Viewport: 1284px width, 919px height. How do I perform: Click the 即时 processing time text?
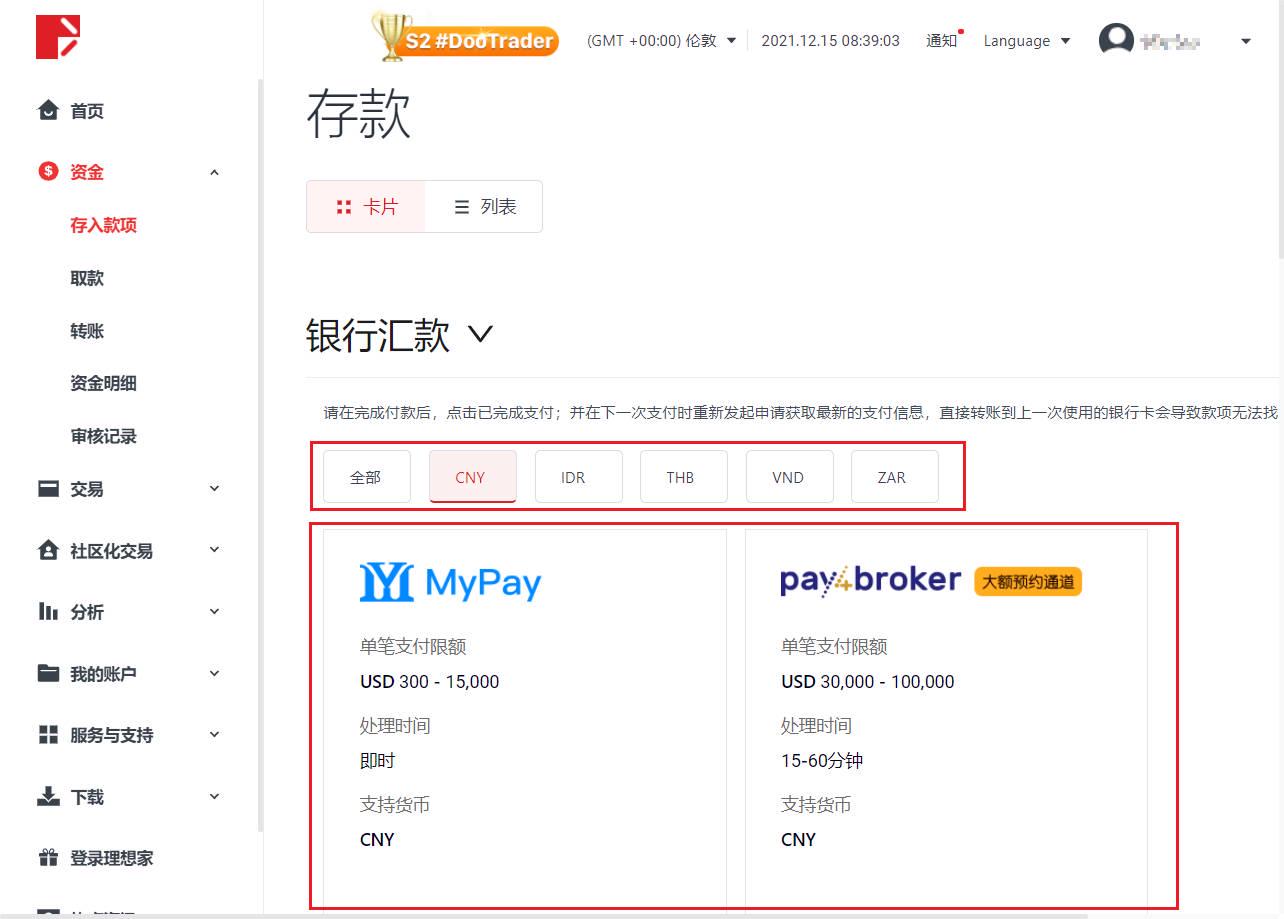pos(377,760)
